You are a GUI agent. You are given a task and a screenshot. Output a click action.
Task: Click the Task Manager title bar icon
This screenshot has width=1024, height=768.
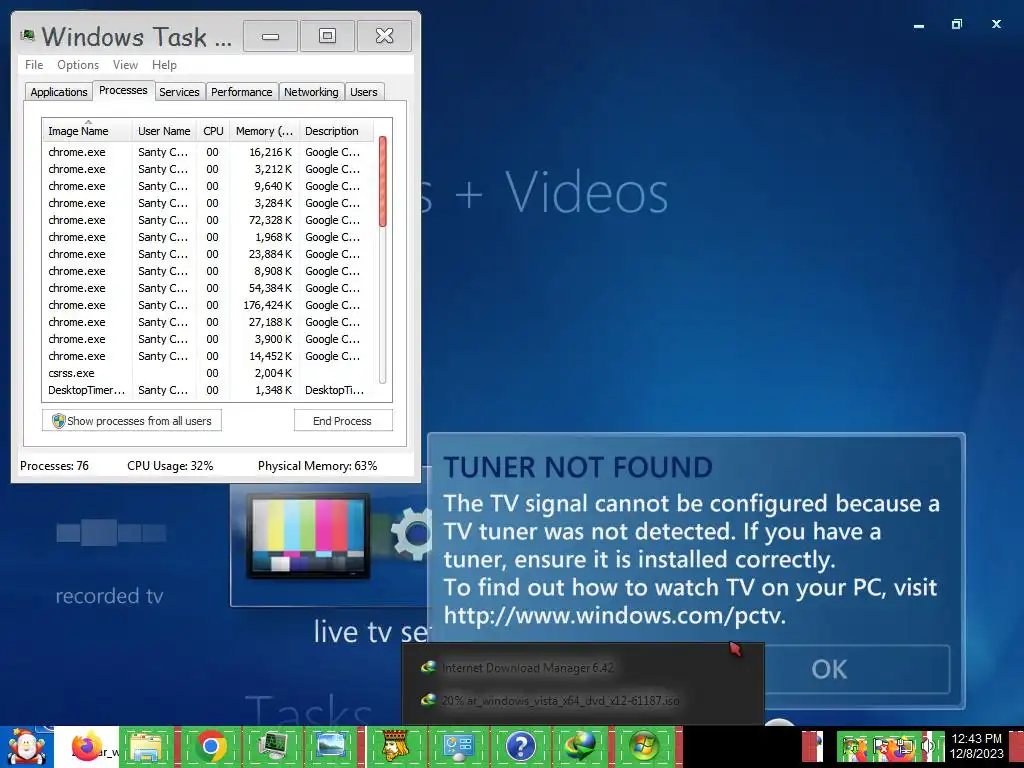pyautogui.click(x=27, y=36)
